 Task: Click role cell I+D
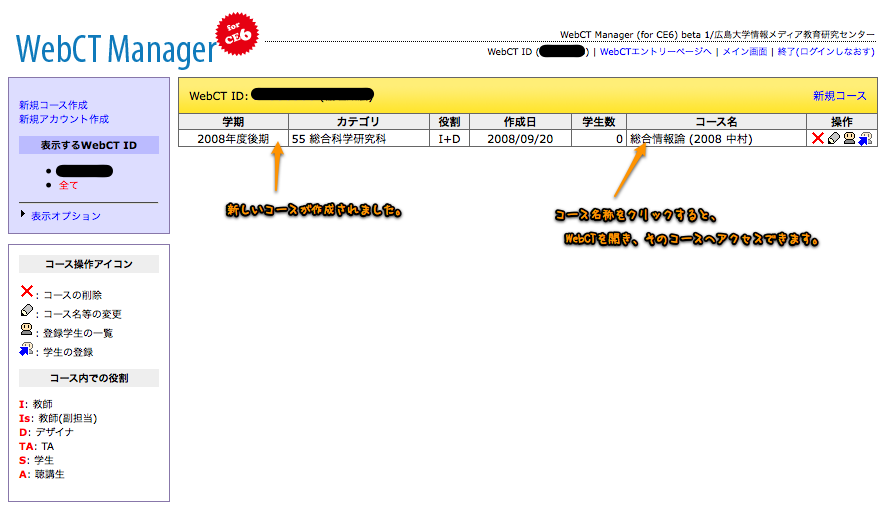449,139
